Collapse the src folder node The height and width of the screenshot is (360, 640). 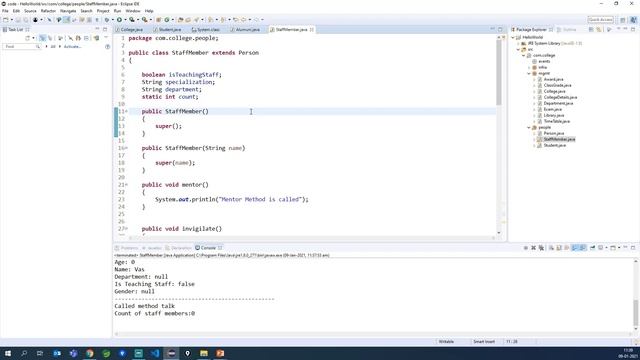coord(518,49)
